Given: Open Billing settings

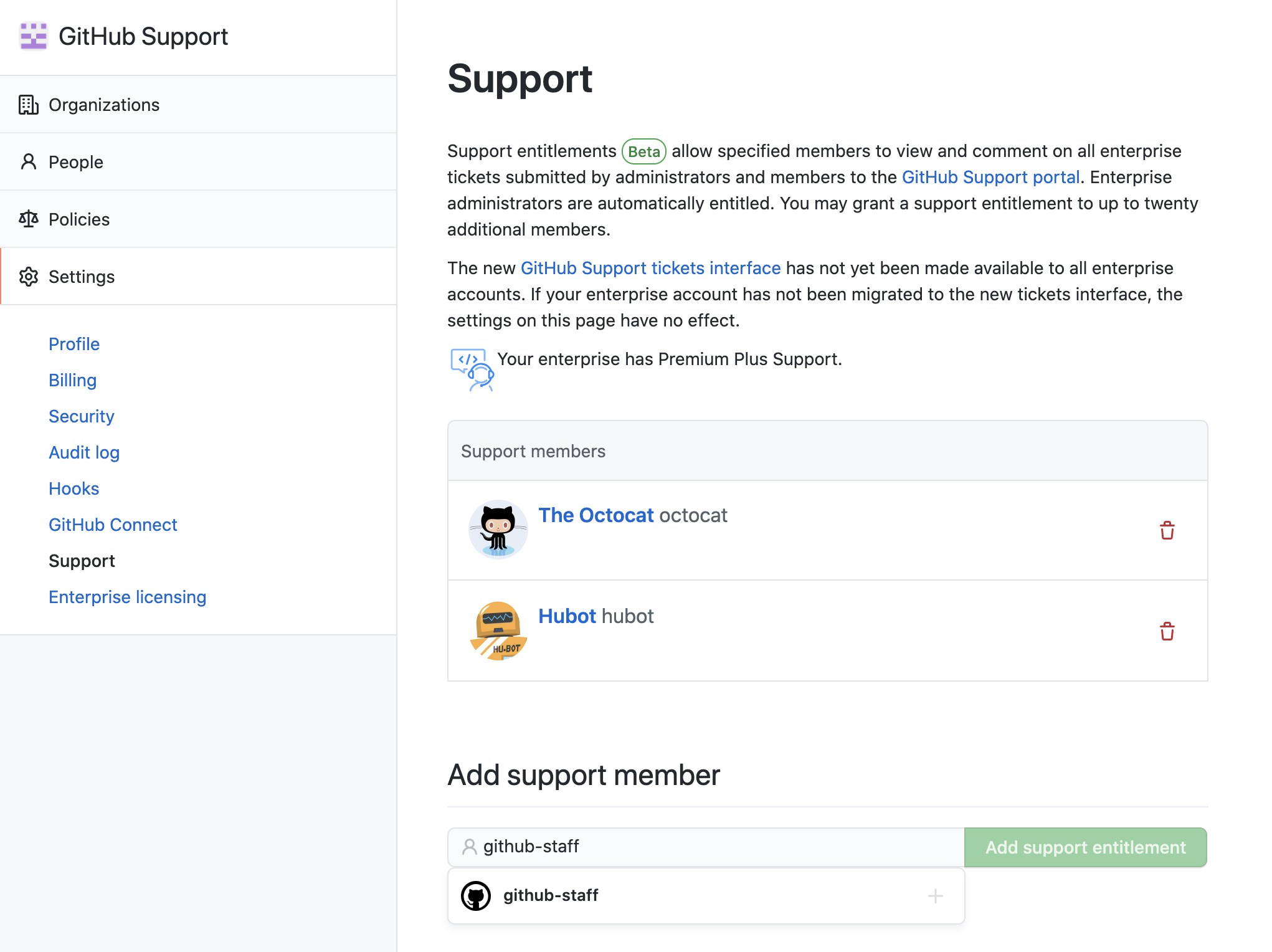Looking at the screenshot, I should coord(72,380).
